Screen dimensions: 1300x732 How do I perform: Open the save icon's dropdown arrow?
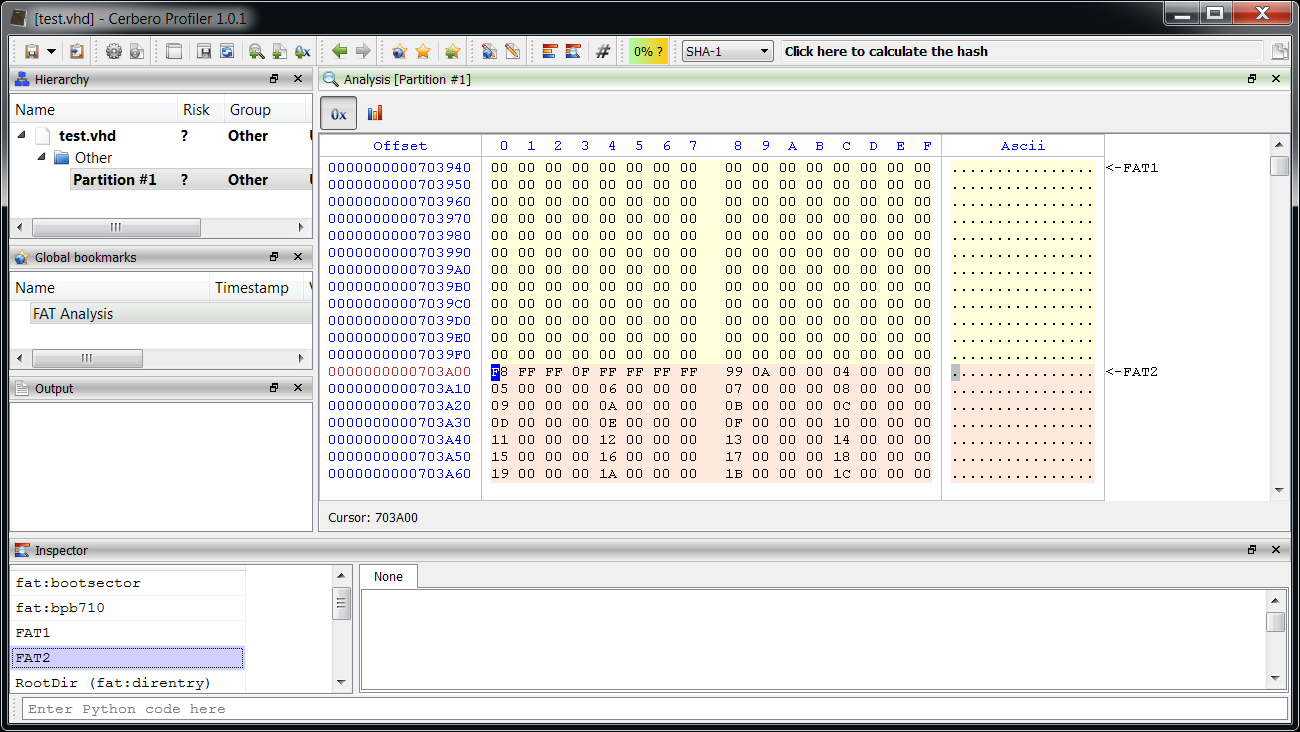[x=50, y=51]
